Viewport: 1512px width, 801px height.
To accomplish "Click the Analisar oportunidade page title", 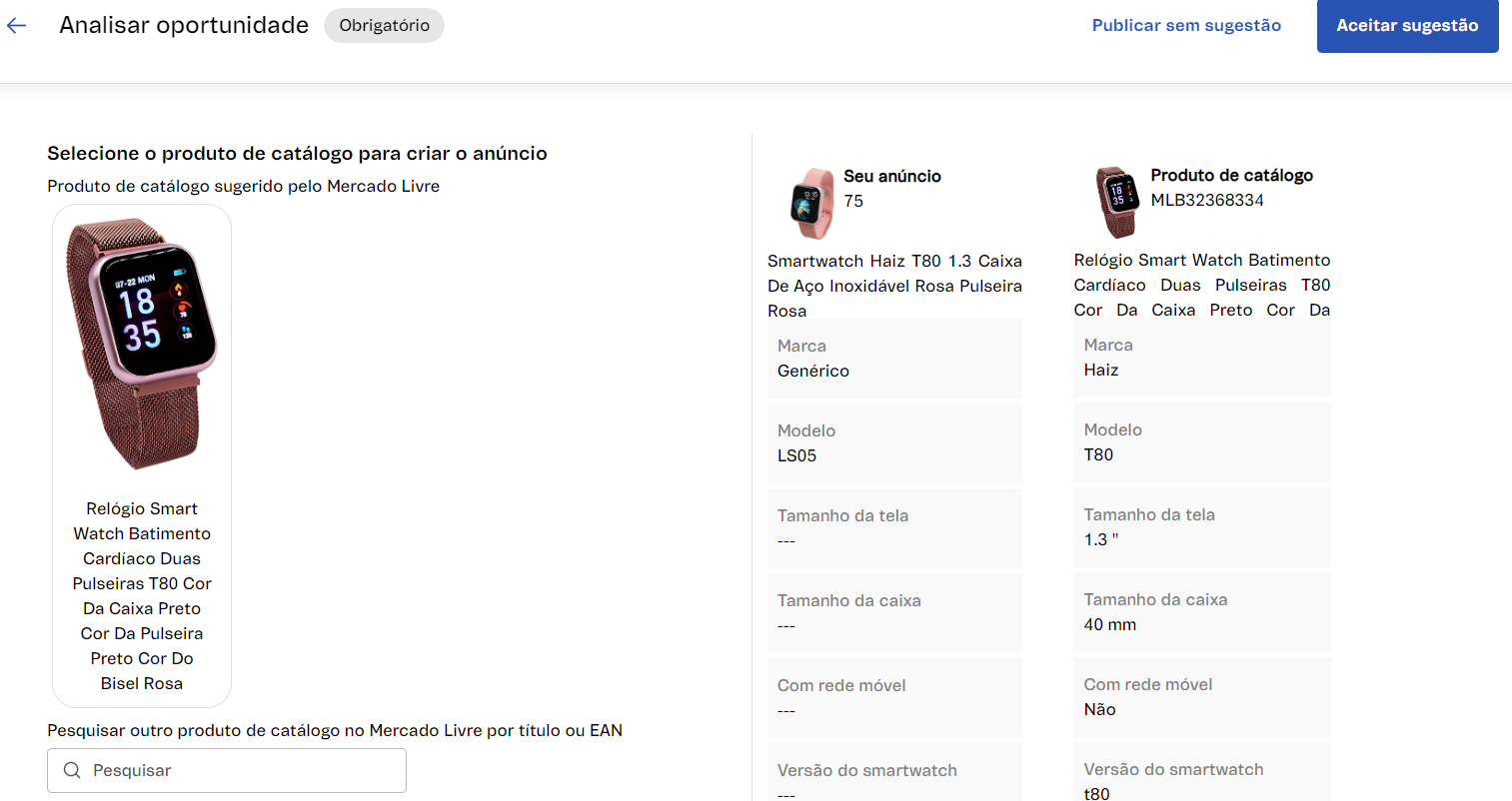I will click(184, 26).
